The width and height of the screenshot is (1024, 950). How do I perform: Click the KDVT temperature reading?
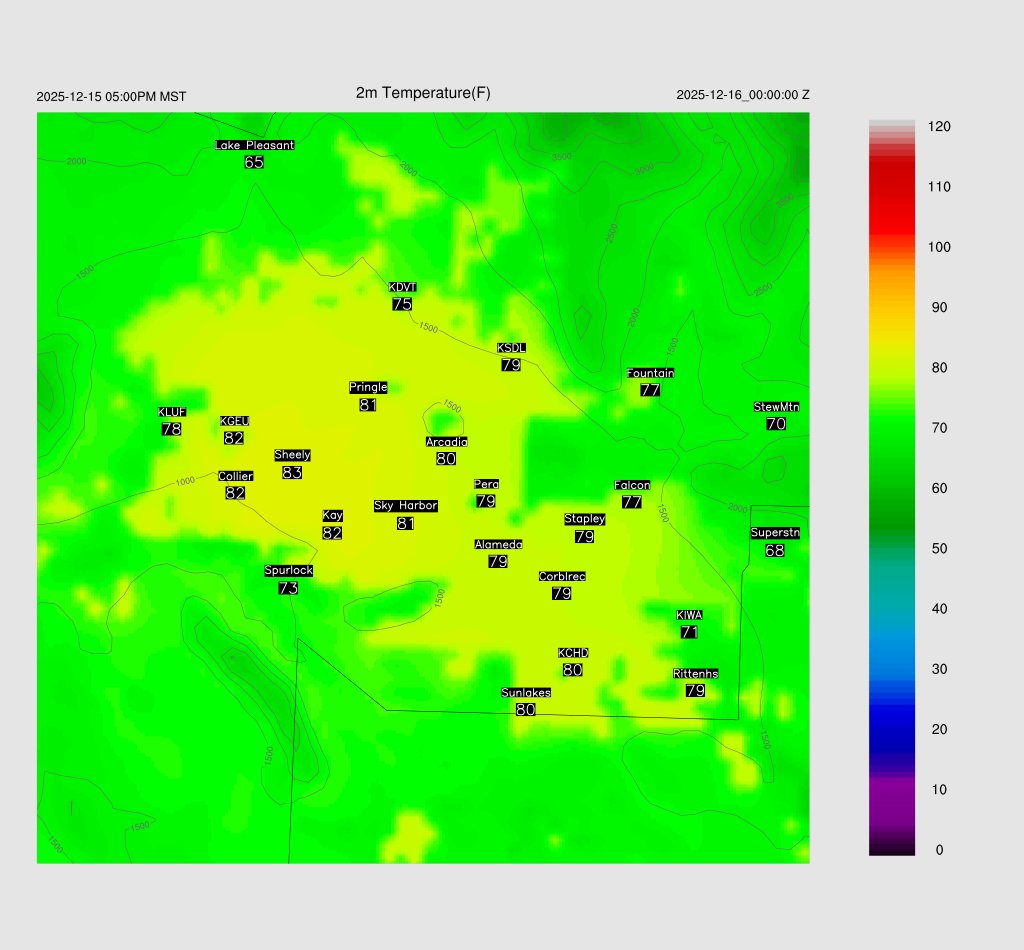pos(402,304)
